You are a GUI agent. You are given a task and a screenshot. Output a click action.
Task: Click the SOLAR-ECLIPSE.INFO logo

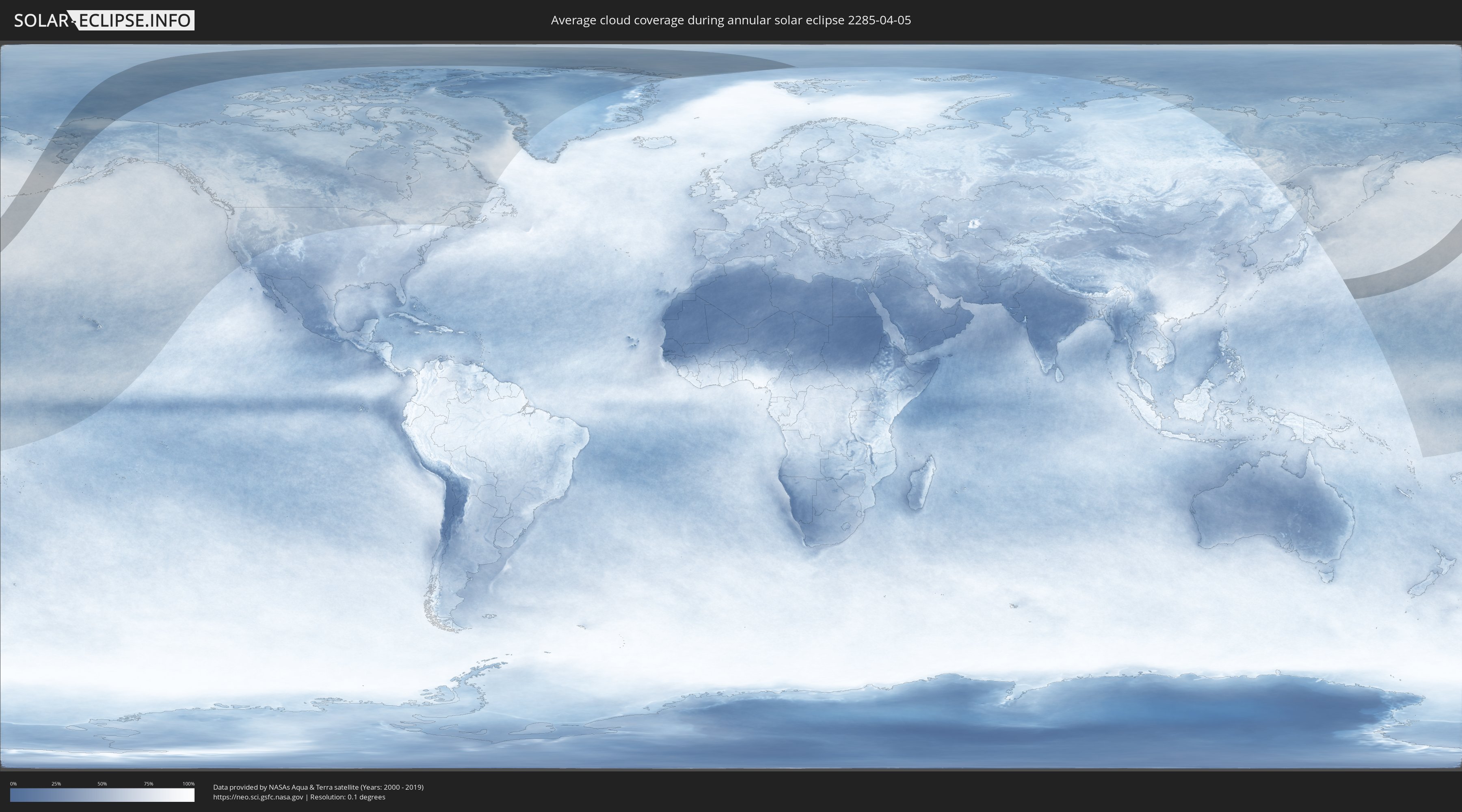pos(104,20)
